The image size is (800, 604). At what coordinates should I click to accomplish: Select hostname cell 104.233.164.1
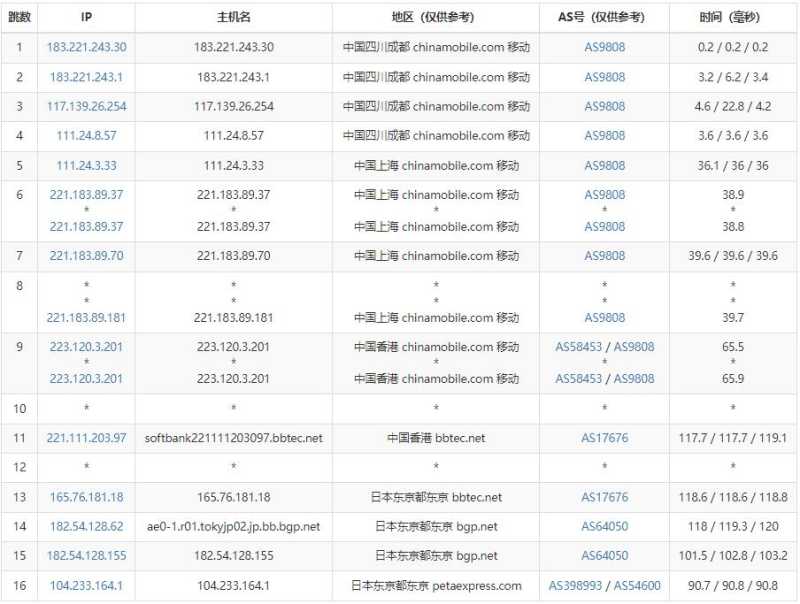234,585
